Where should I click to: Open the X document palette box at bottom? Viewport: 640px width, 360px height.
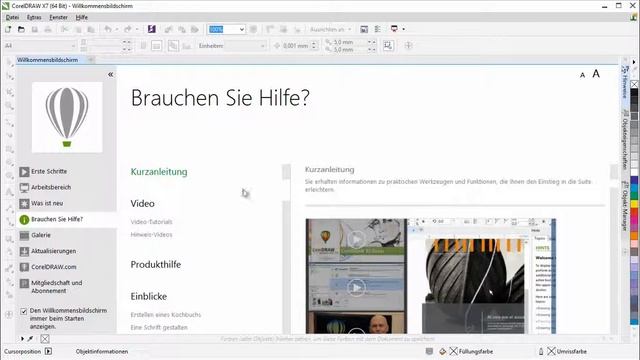coord(45,339)
